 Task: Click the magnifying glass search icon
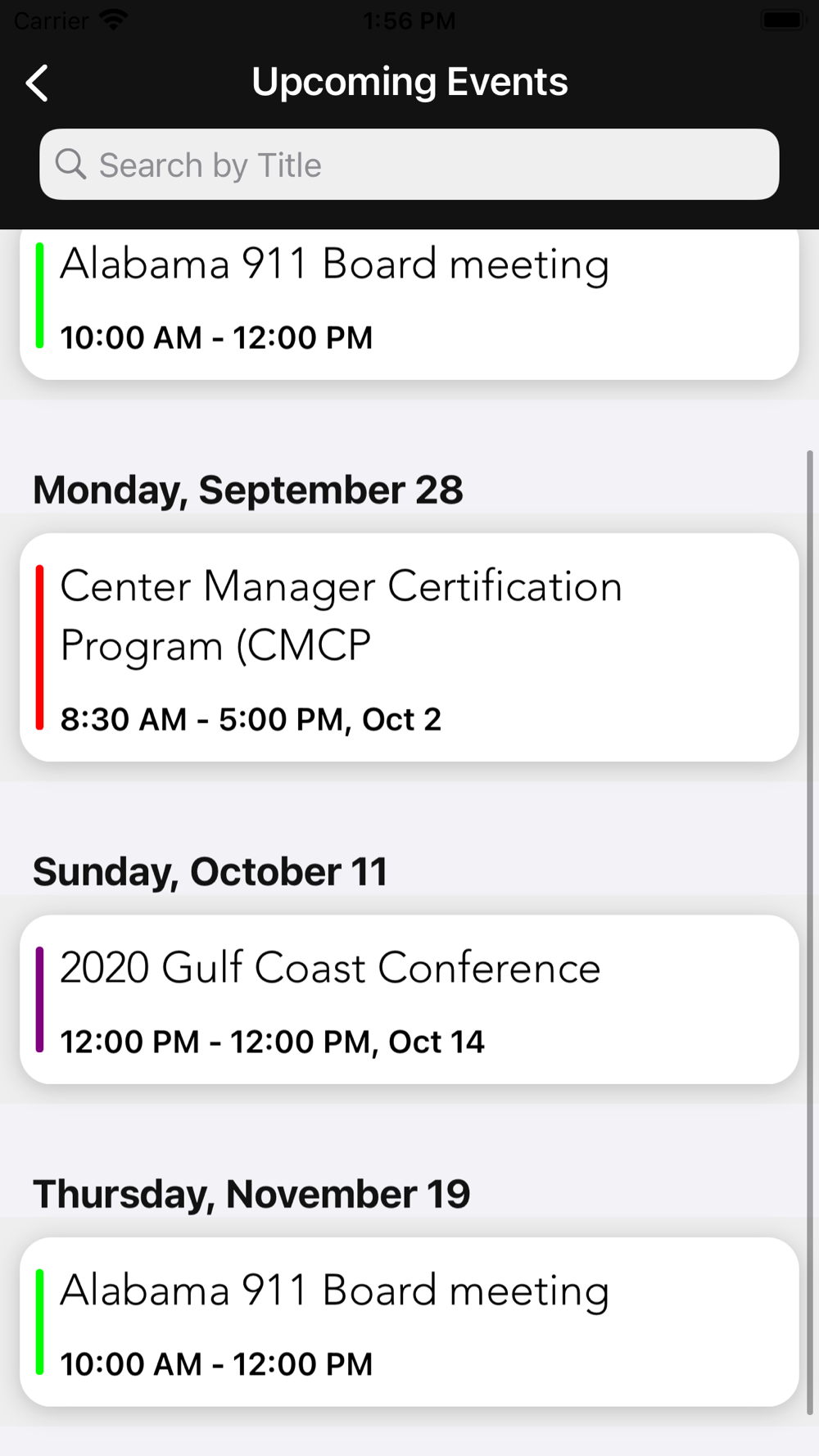(x=70, y=165)
